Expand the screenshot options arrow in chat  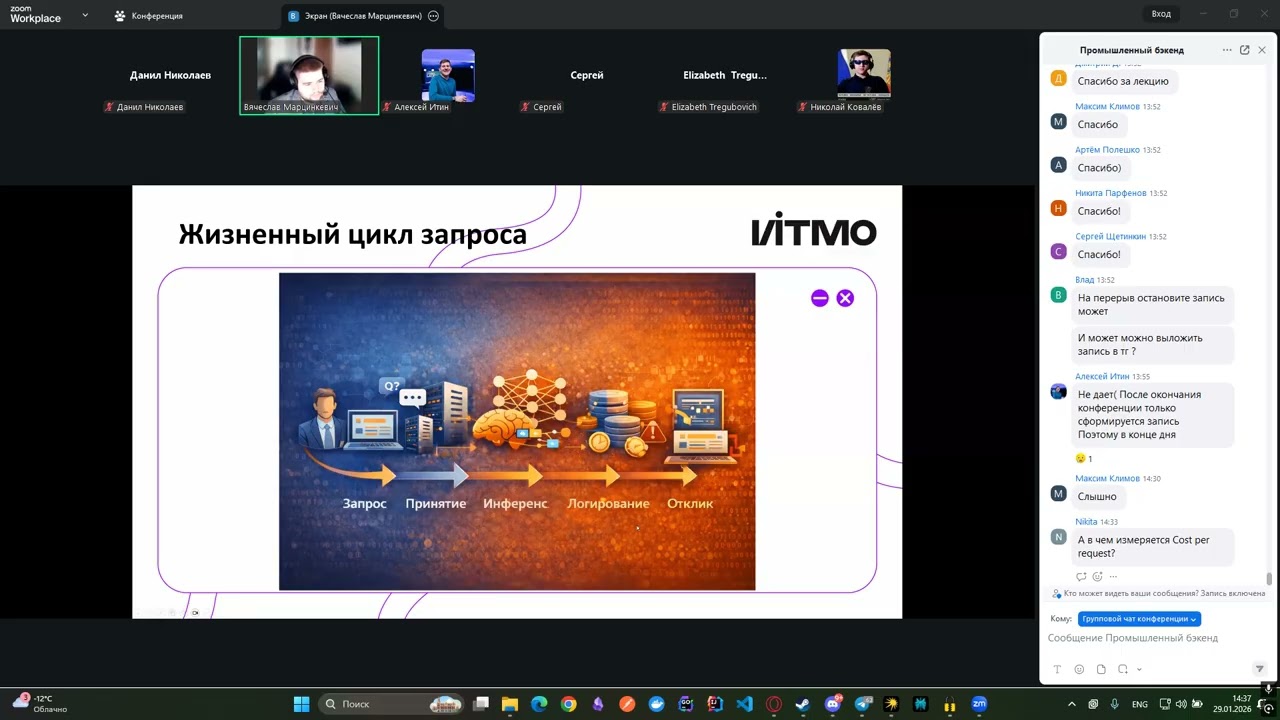tap(1139, 669)
